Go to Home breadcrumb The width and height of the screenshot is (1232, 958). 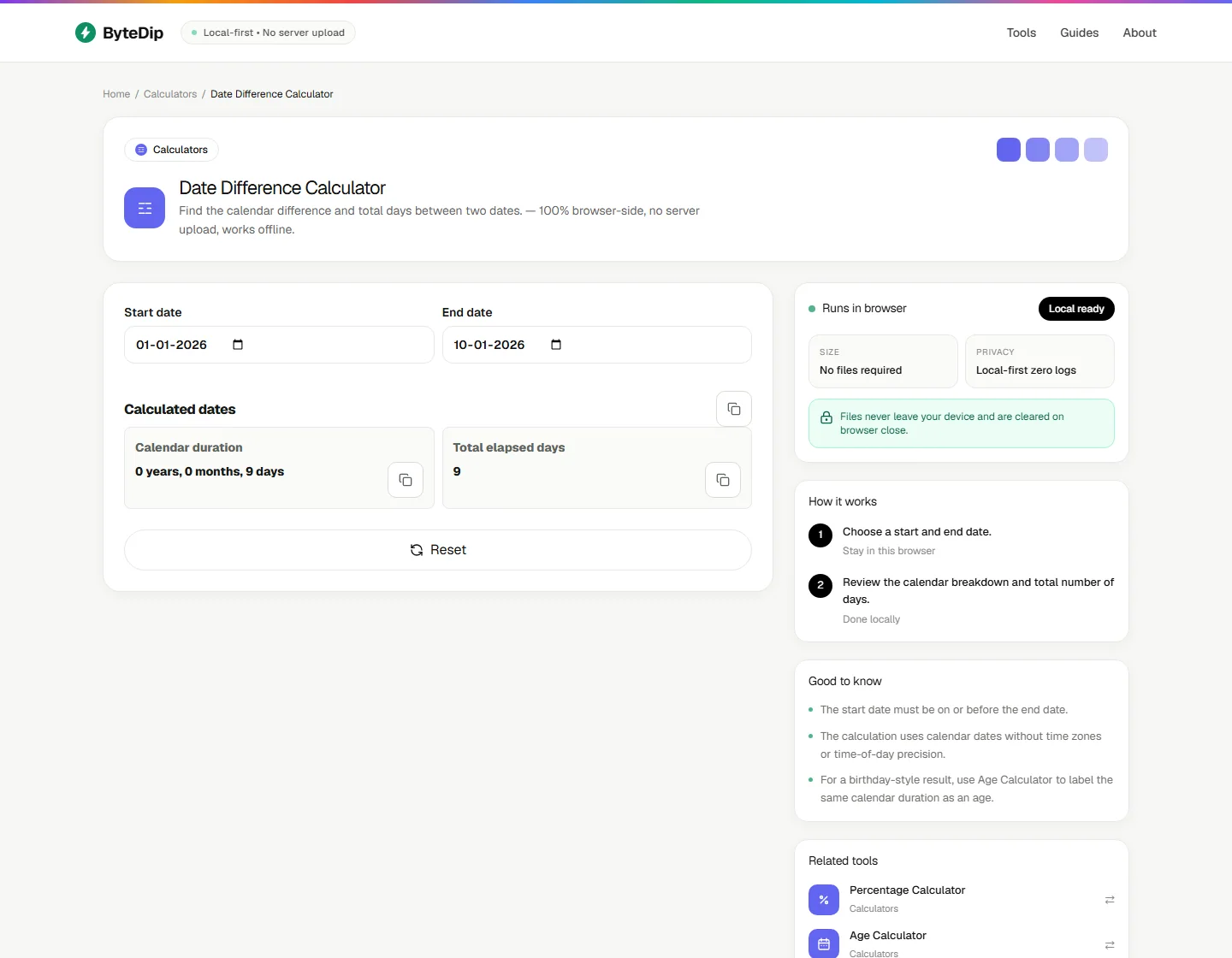(x=116, y=94)
